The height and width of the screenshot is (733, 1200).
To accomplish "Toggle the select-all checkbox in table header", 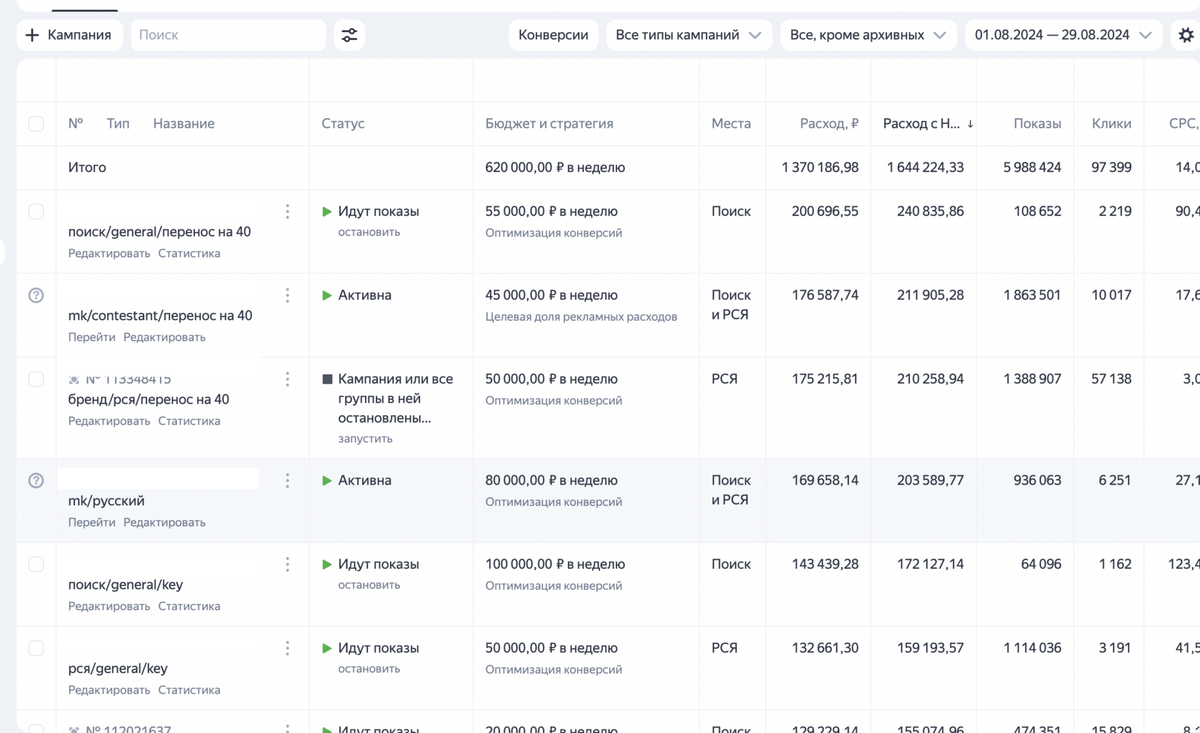I will coord(36,124).
